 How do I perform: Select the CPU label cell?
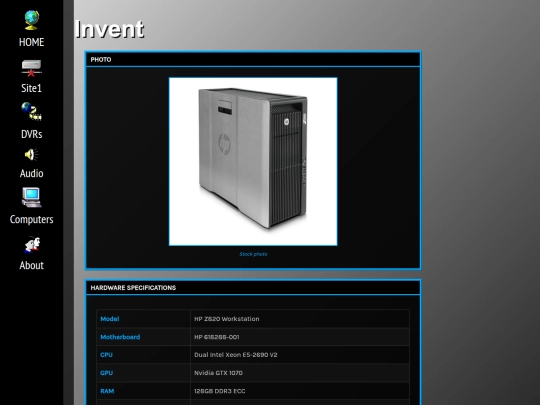[x=144, y=355]
